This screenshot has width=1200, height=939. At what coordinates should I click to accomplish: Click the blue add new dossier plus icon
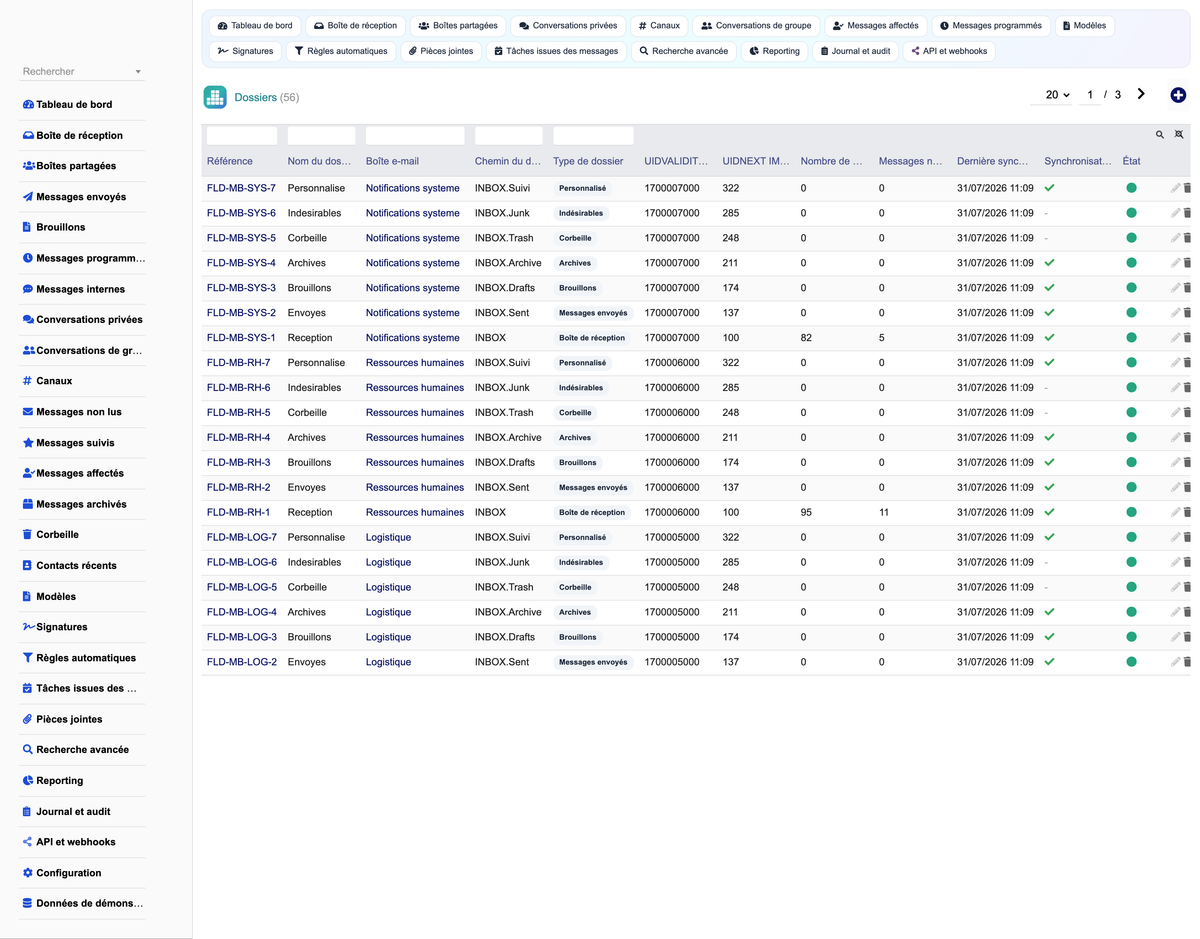pos(1178,95)
